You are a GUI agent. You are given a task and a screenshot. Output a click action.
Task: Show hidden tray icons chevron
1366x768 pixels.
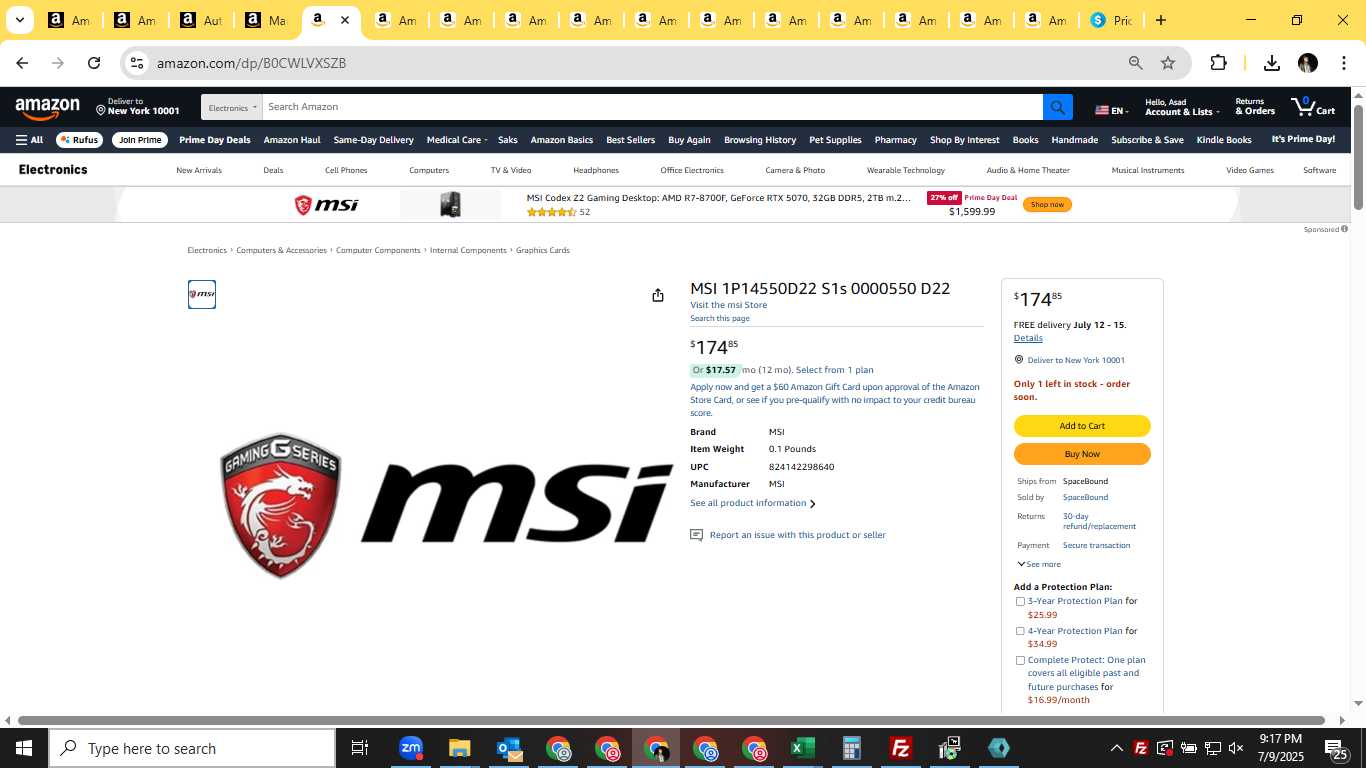1117,748
